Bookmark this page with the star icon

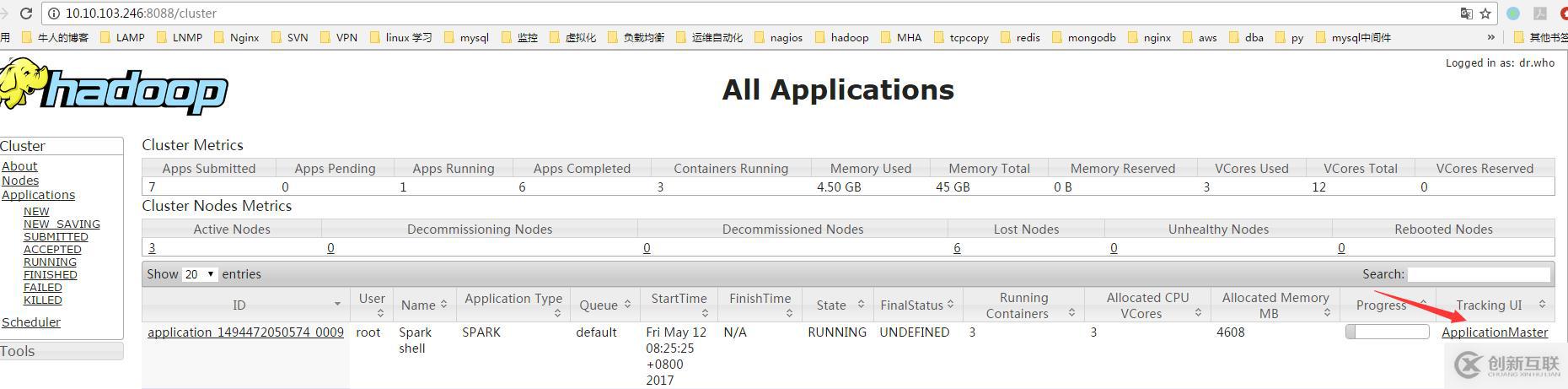[x=1485, y=14]
